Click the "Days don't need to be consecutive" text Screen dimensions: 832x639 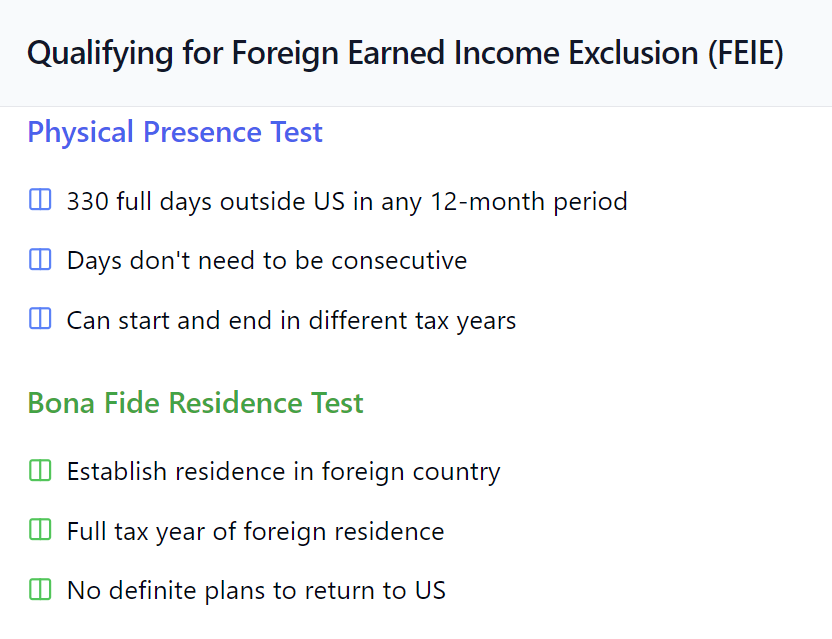(x=266, y=261)
